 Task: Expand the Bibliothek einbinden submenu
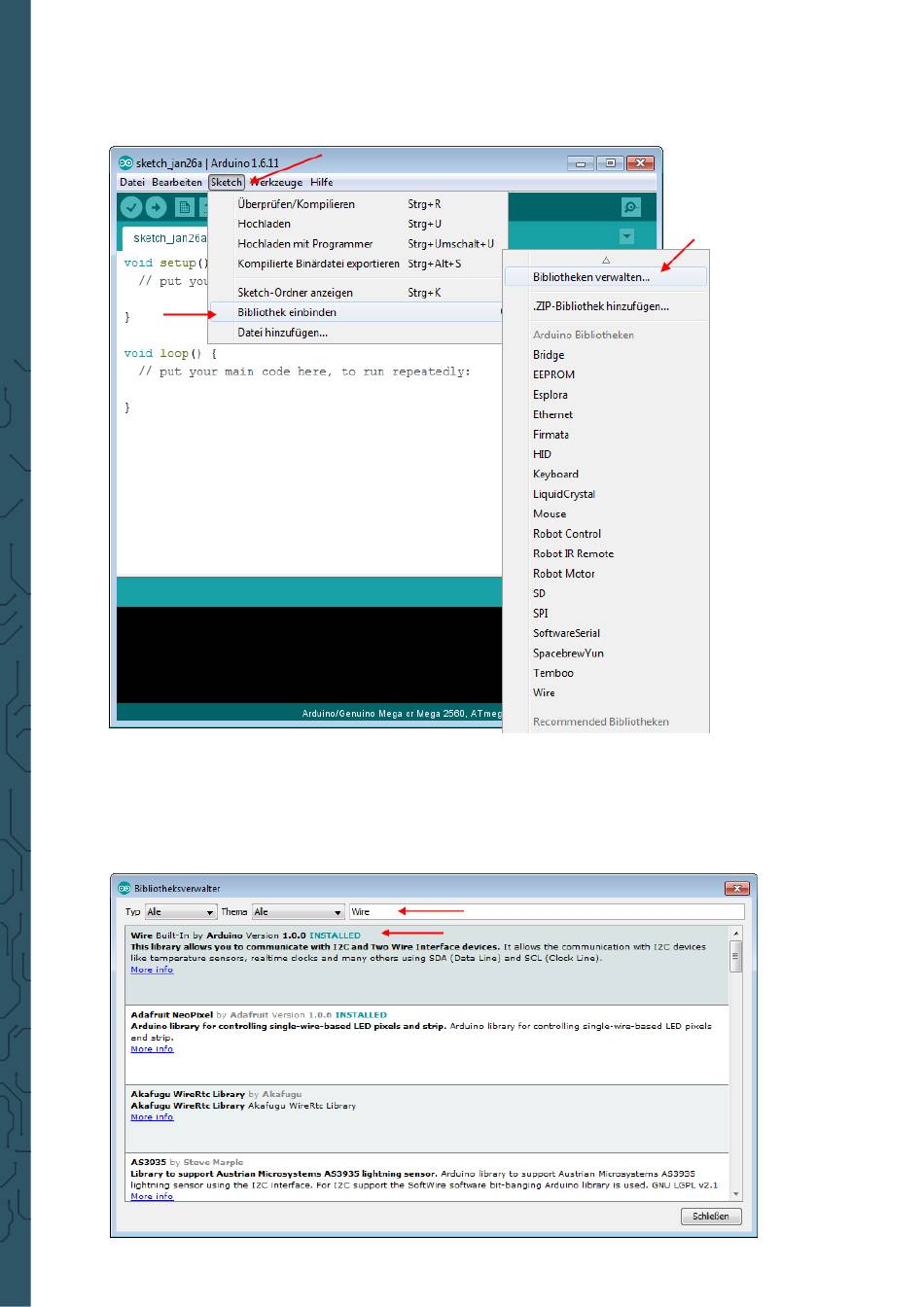[358, 312]
